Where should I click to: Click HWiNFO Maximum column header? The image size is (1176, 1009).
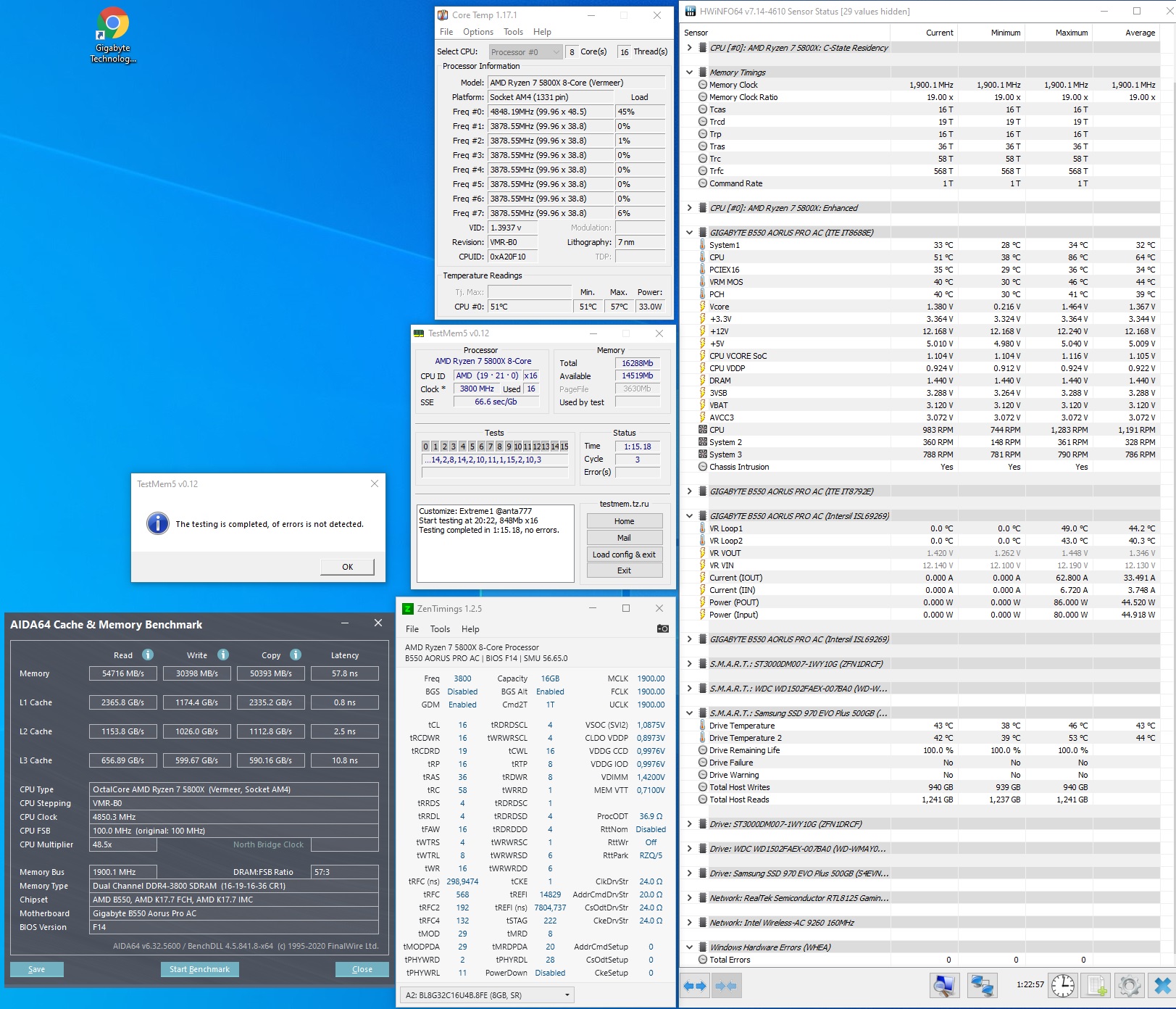[1059, 33]
